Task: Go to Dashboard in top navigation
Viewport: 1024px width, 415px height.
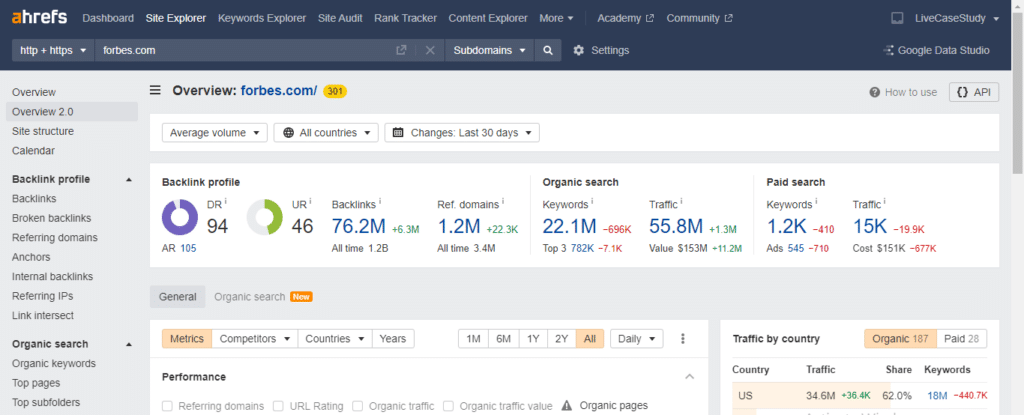Action: pos(108,18)
